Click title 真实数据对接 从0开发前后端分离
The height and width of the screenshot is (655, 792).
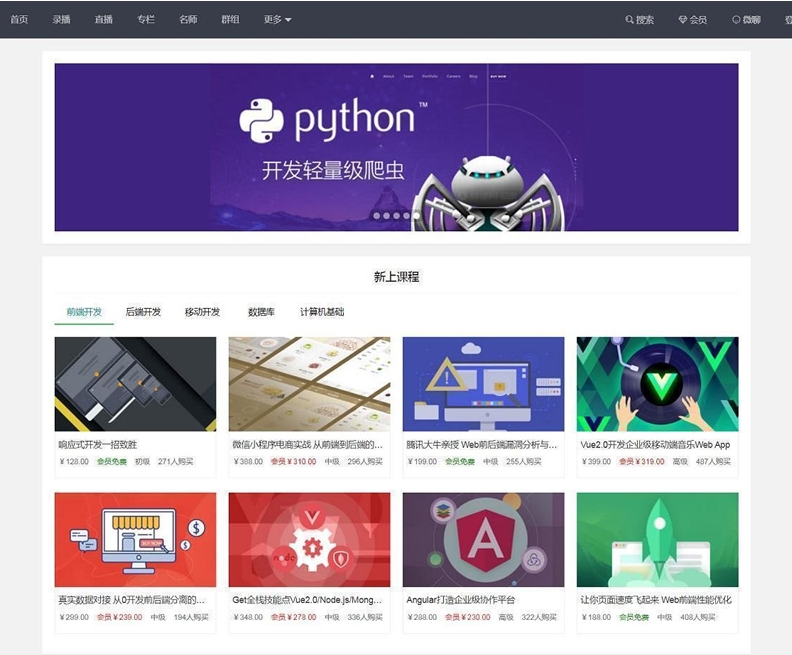132,600
